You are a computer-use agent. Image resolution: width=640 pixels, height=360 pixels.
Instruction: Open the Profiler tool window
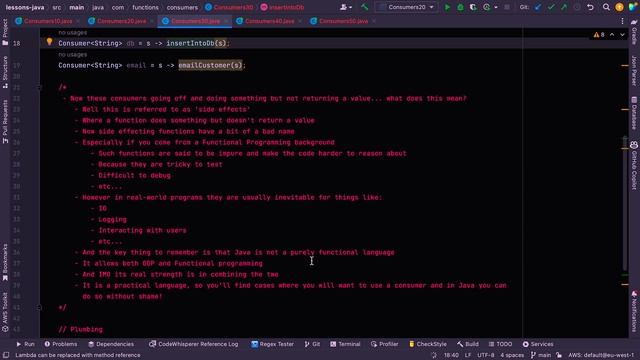point(384,344)
